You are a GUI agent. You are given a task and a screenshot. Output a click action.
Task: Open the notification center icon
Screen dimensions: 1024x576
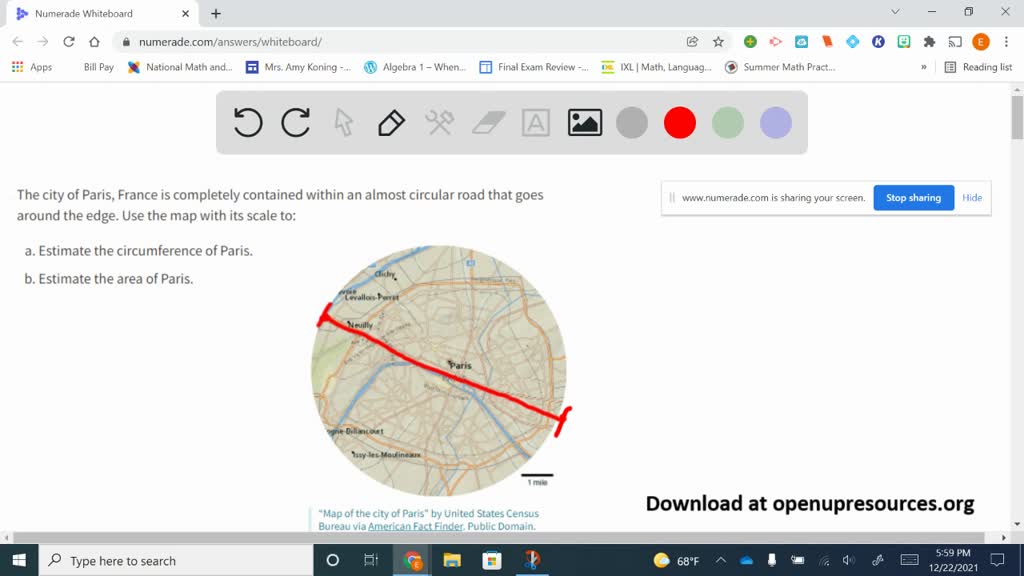click(x=997, y=560)
